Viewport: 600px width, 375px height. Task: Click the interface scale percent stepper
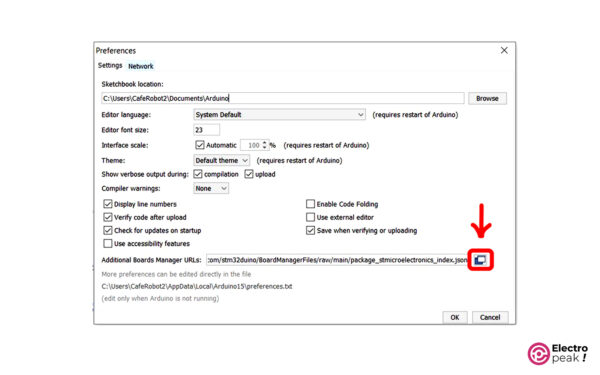[x=264, y=145]
